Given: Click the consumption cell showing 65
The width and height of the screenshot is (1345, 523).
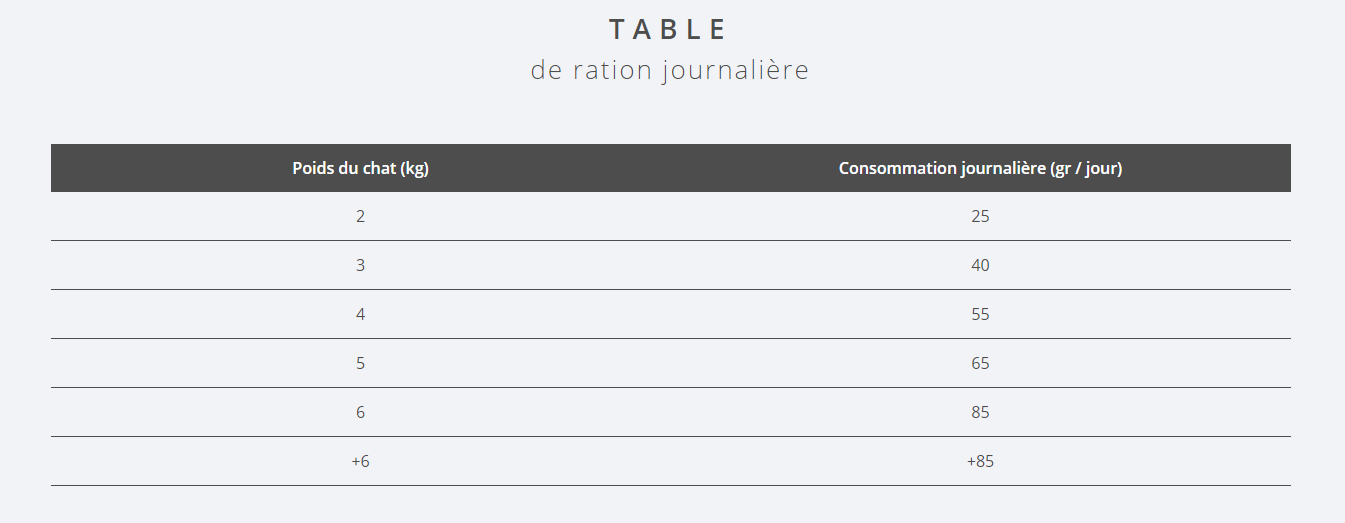Looking at the screenshot, I should pyautogui.click(x=980, y=363).
